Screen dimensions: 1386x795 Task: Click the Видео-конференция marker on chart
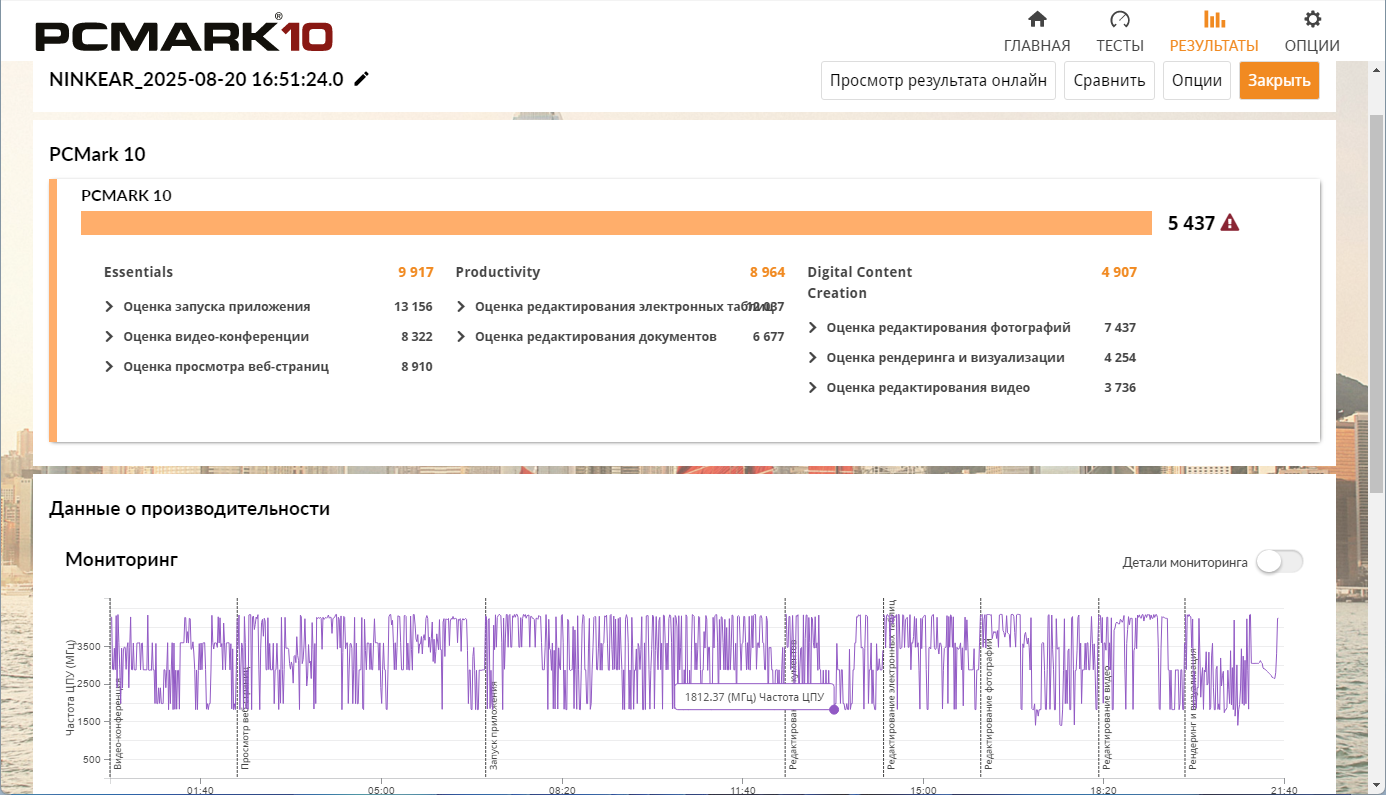(117, 722)
